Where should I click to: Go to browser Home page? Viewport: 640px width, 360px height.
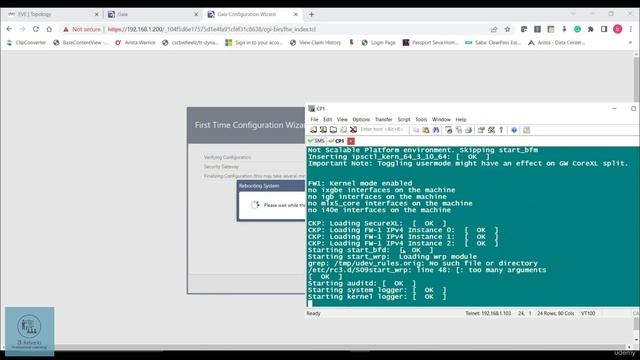(49, 29)
